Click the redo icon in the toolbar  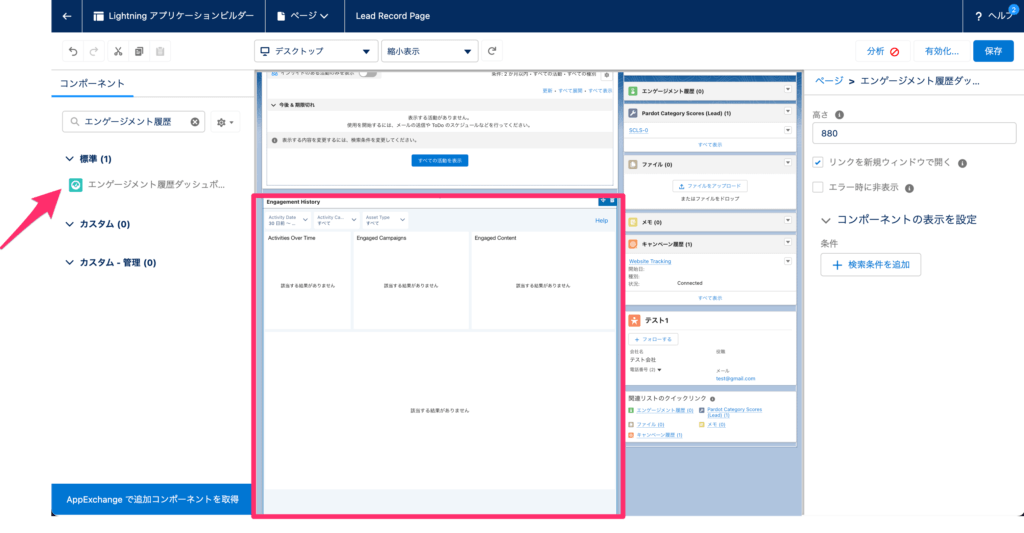94,51
